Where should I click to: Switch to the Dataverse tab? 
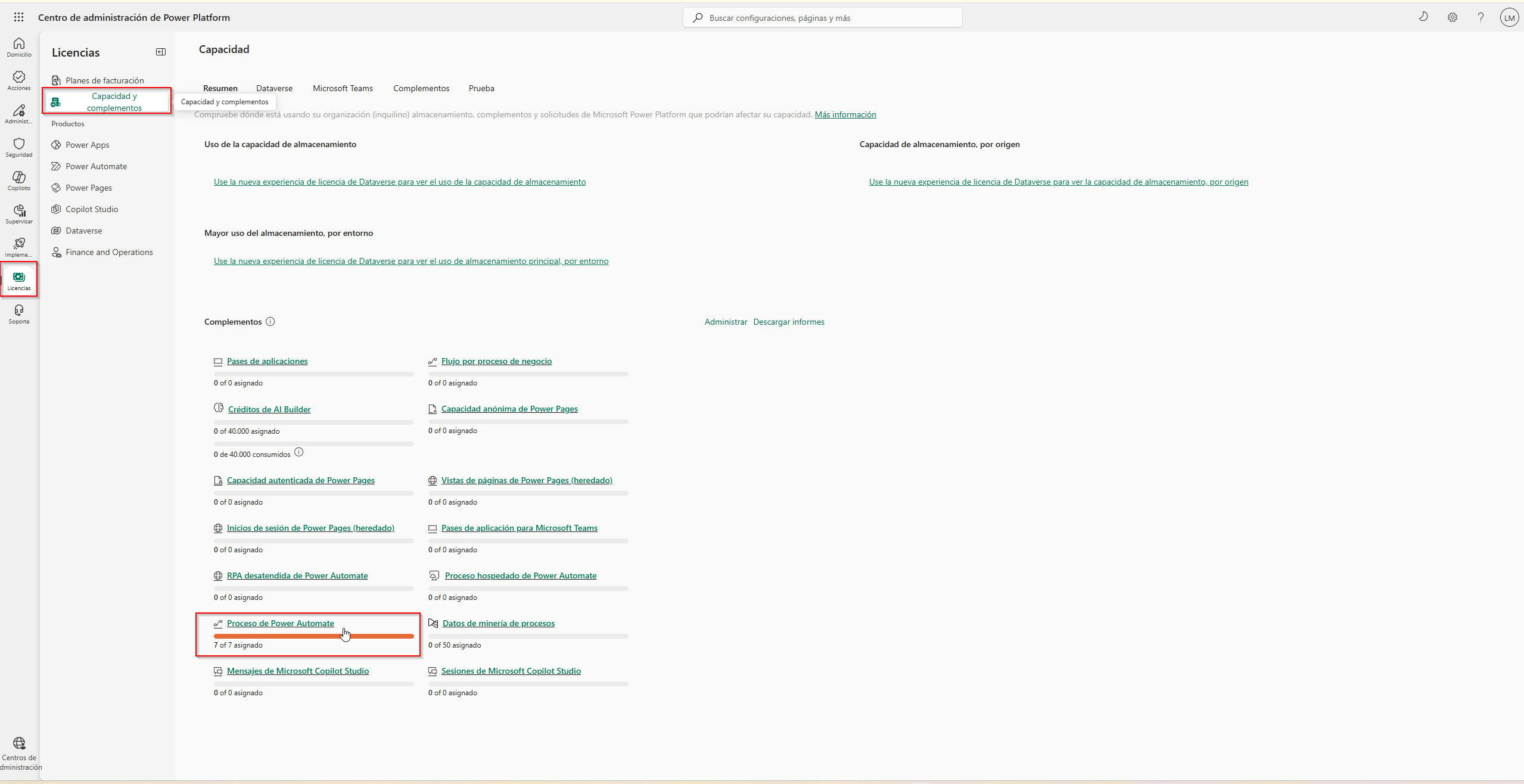click(274, 88)
